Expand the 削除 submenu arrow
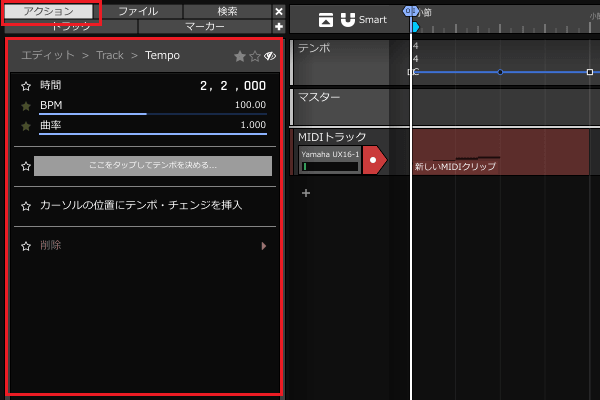This screenshot has height=400, width=600. [x=264, y=245]
